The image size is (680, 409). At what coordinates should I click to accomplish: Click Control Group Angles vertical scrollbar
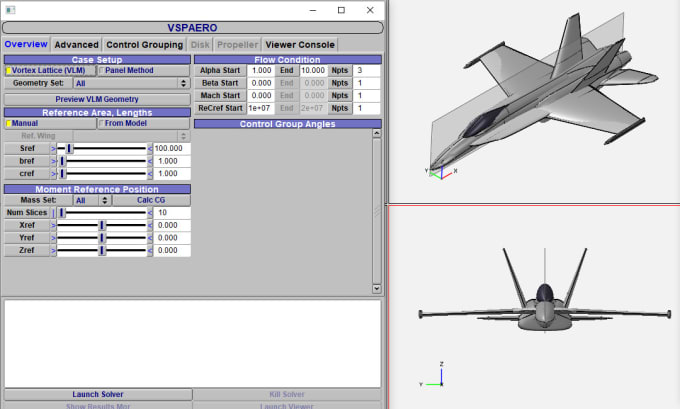(x=376, y=211)
